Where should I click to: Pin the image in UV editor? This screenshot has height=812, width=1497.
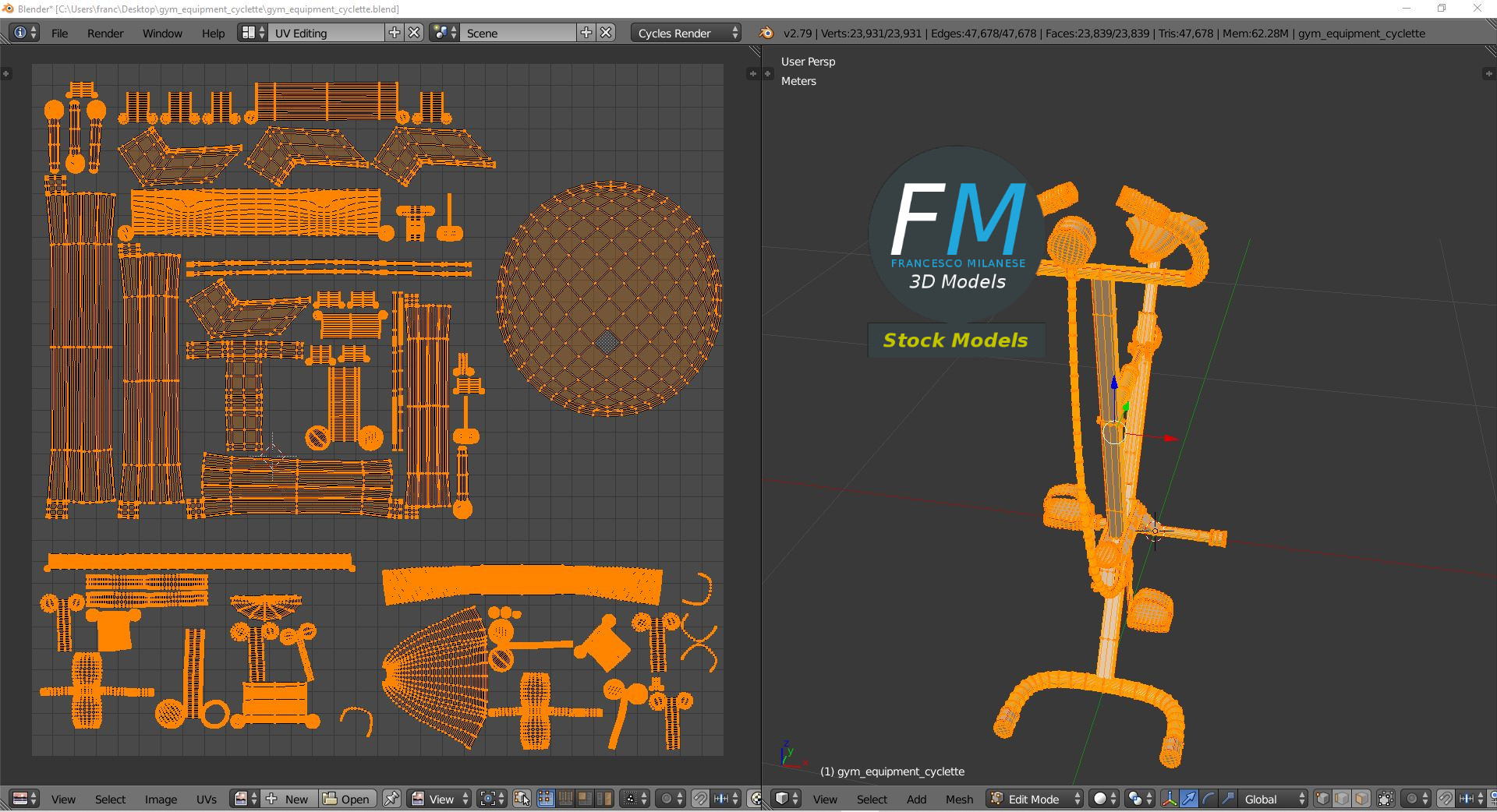click(x=391, y=799)
